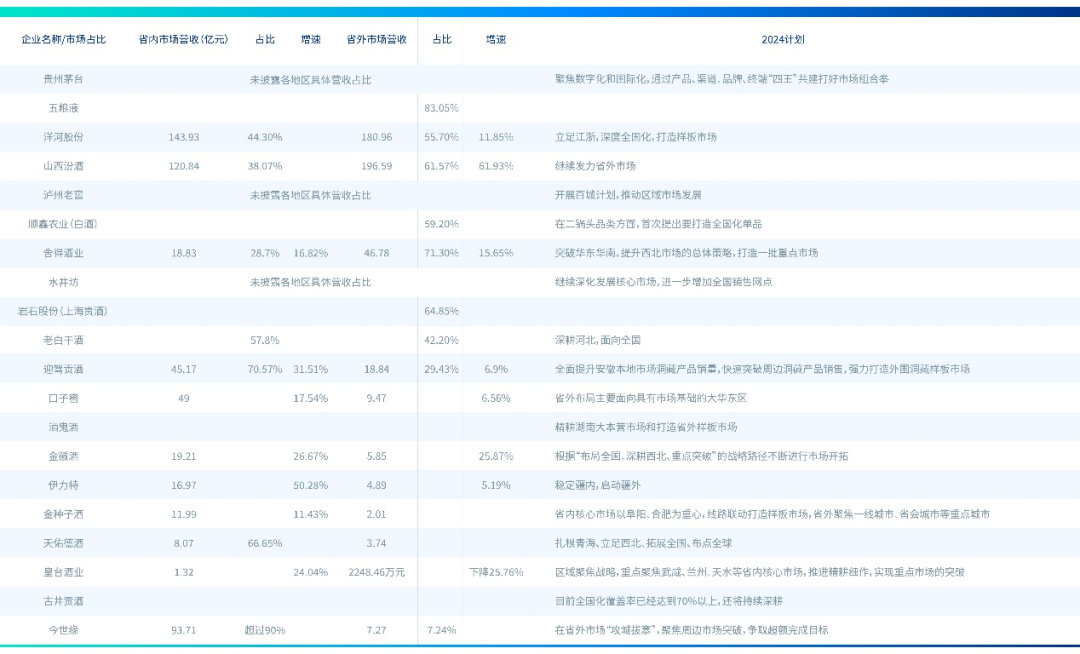Click the 2248.46万元 revenue cell
This screenshot has height=654, width=1080.
coord(377,571)
